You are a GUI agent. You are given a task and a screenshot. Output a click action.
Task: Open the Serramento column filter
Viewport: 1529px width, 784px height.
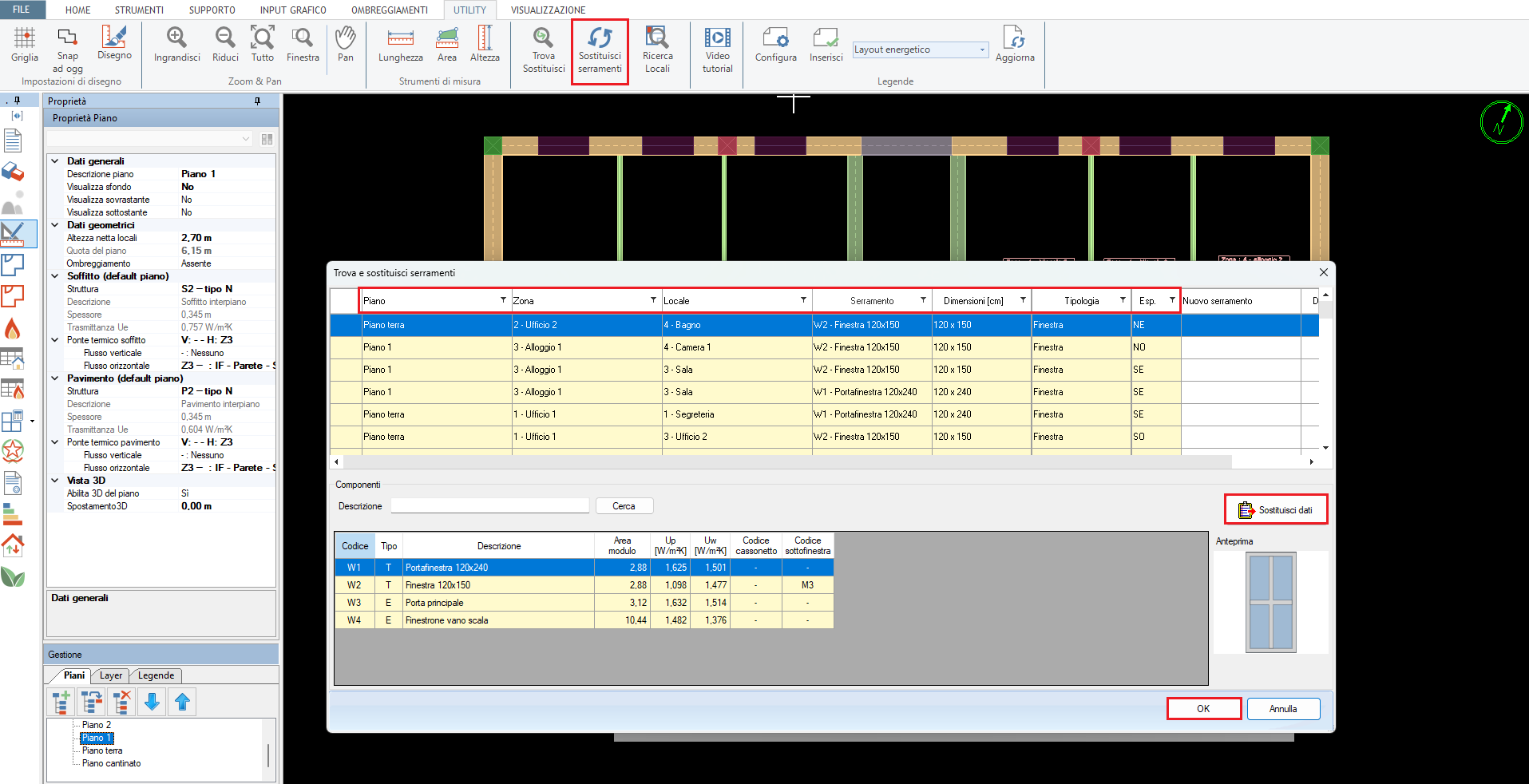coord(923,300)
